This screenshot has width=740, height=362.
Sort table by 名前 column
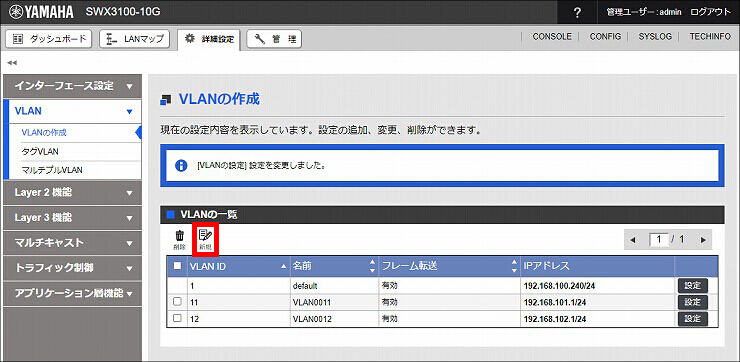[x=334, y=266]
